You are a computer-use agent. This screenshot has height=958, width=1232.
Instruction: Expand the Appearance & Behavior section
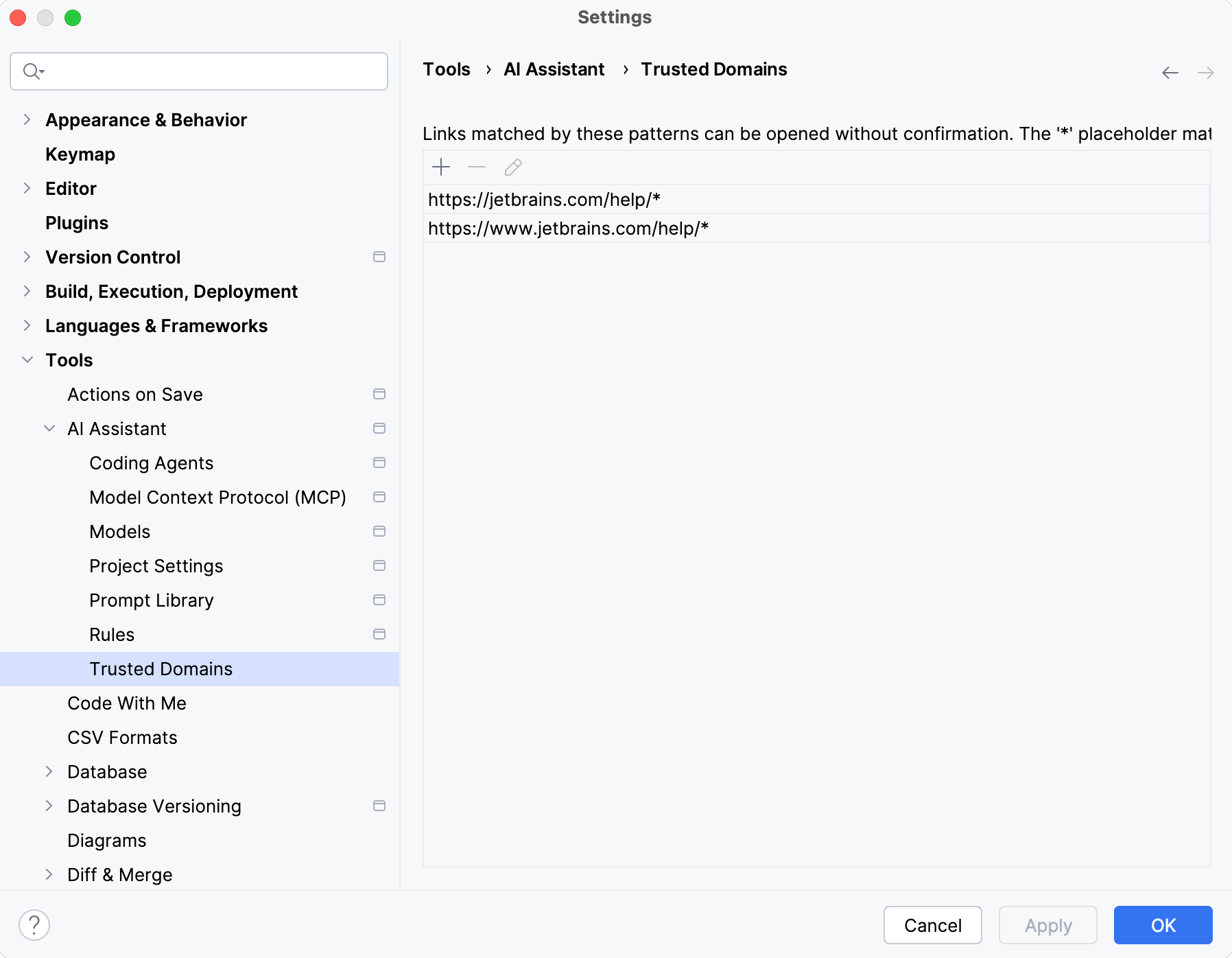(27, 119)
